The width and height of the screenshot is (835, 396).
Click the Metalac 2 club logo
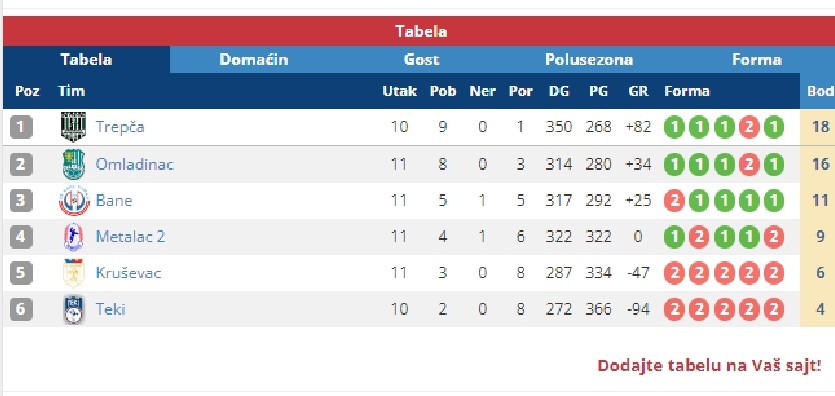coord(73,237)
